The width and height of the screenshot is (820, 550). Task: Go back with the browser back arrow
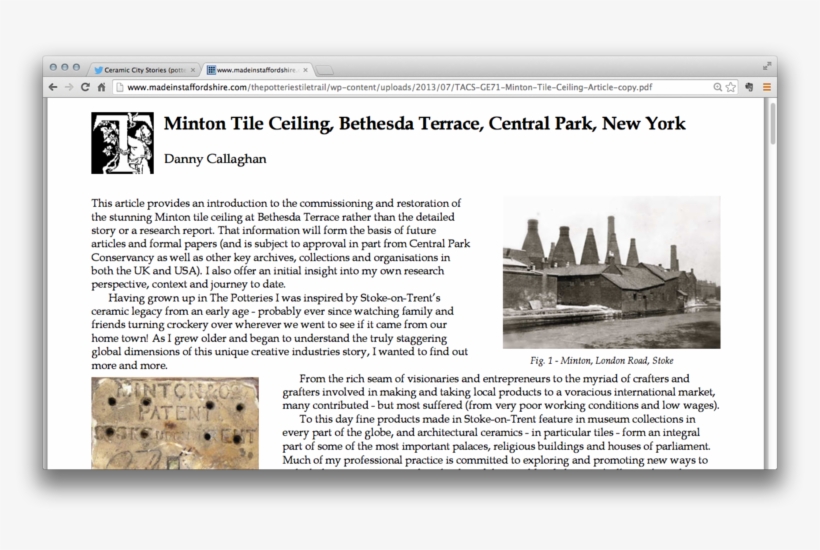point(53,87)
